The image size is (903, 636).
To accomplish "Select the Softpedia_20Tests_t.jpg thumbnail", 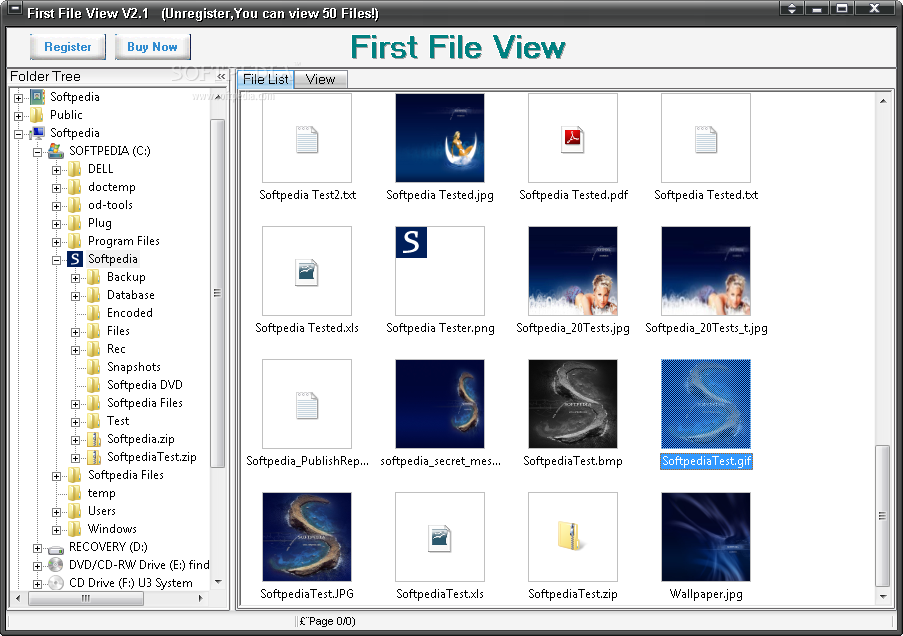I will [x=706, y=271].
